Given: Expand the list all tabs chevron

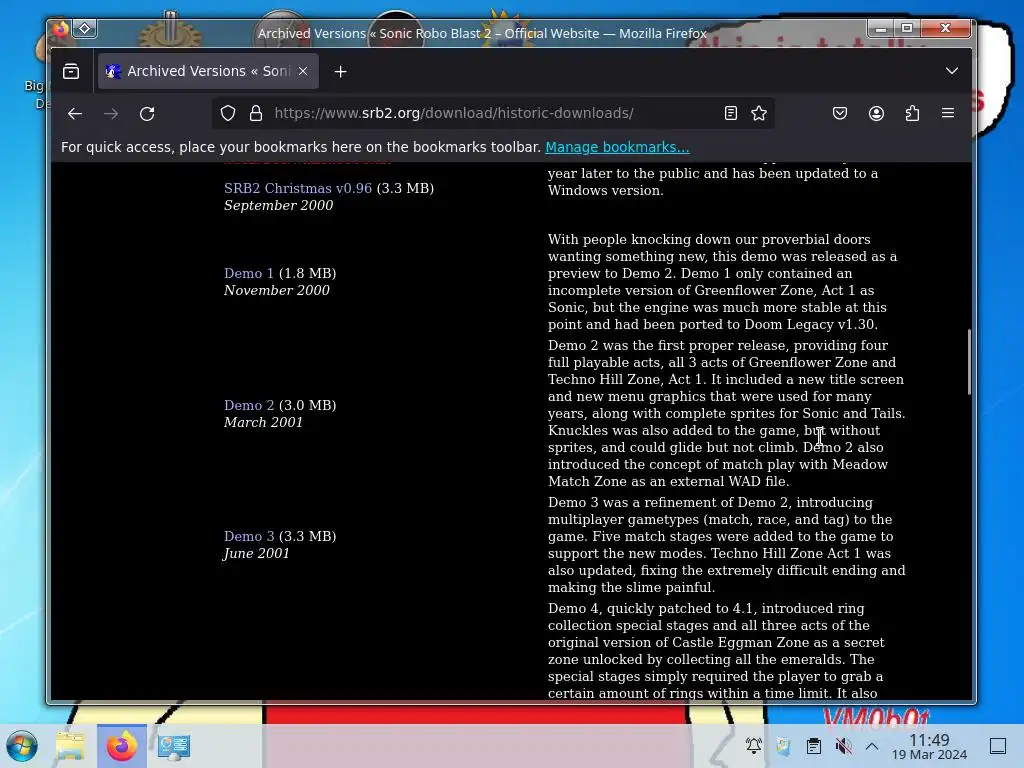Looking at the screenshot, I should tap(952, 71).
